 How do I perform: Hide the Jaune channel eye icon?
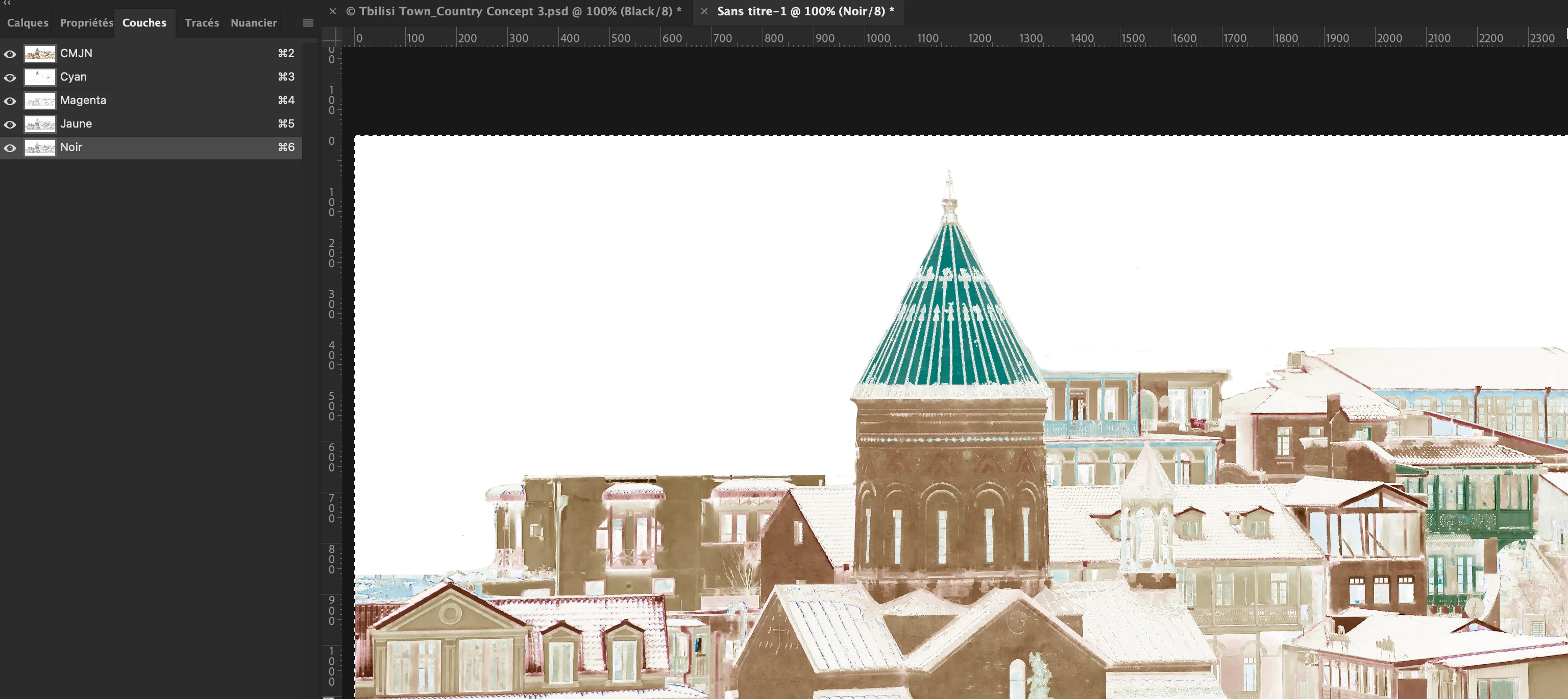[x=10, y=124]
